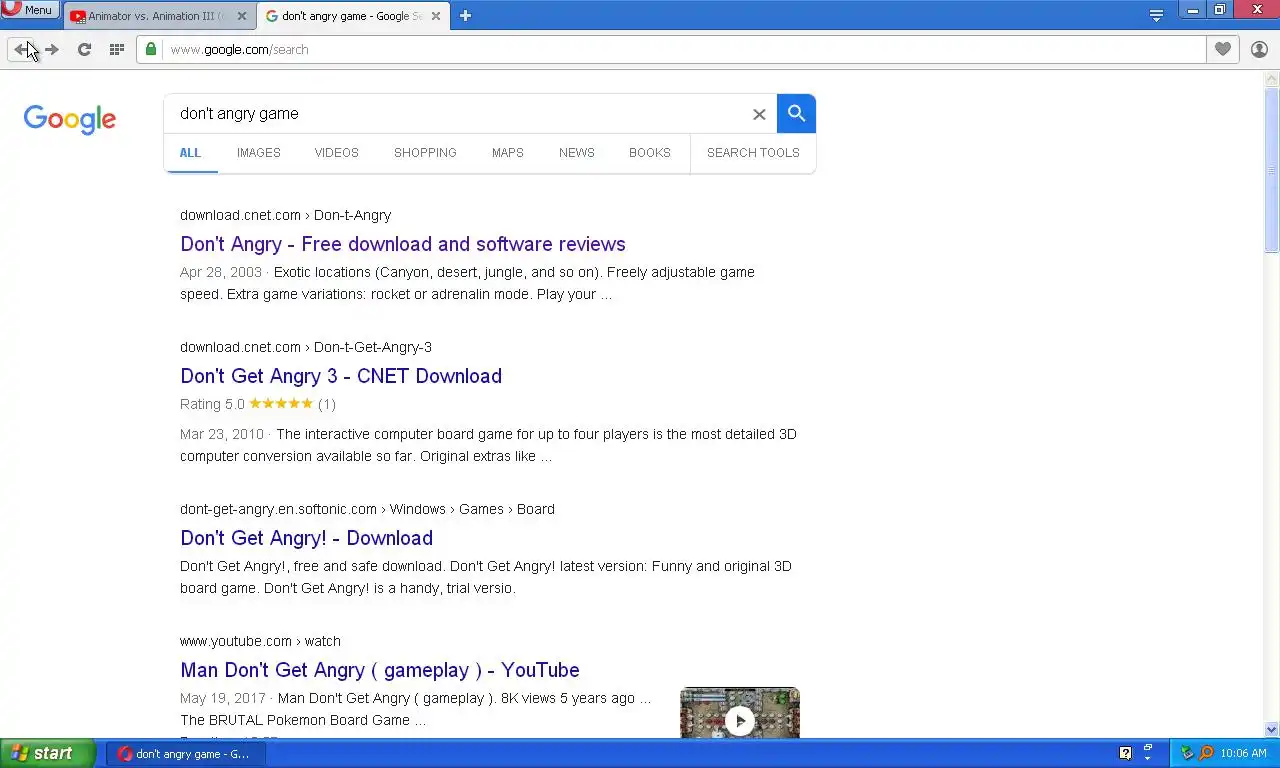This screenshot has height=768, width=1280.
Task: Close the don't angry game tab
Action: [x=435, y=16]
